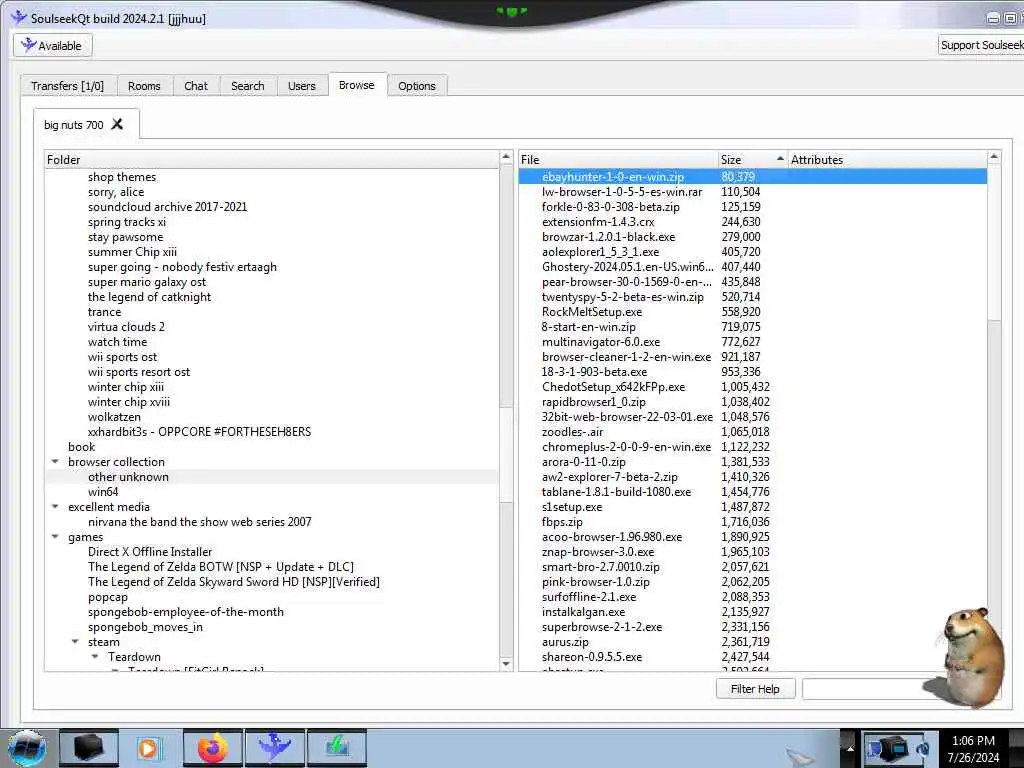Select file pink-browser-1.0.zip

pyautogui.click(x=596, y=582)
